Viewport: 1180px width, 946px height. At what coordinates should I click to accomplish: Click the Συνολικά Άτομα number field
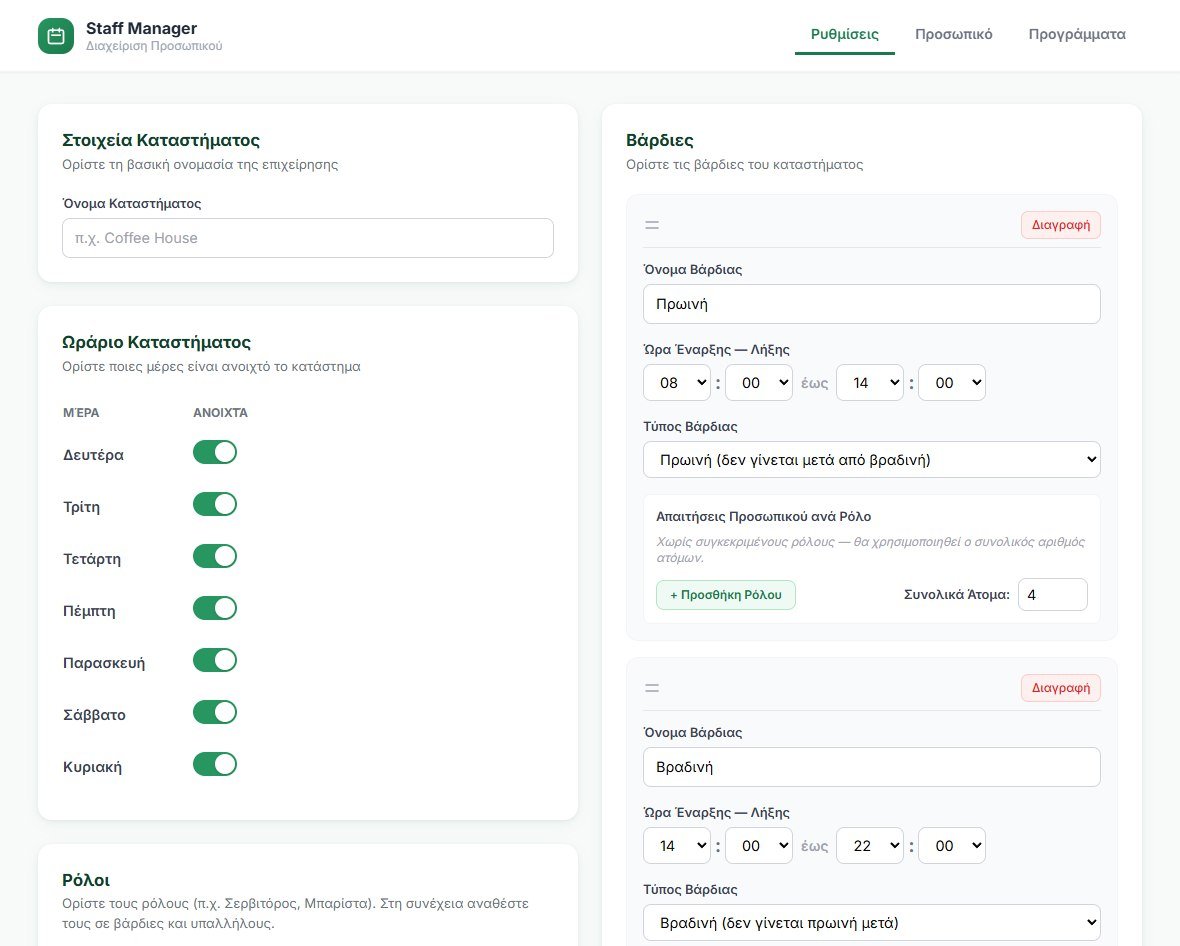pyautogui.click(x=1052, y=595)
